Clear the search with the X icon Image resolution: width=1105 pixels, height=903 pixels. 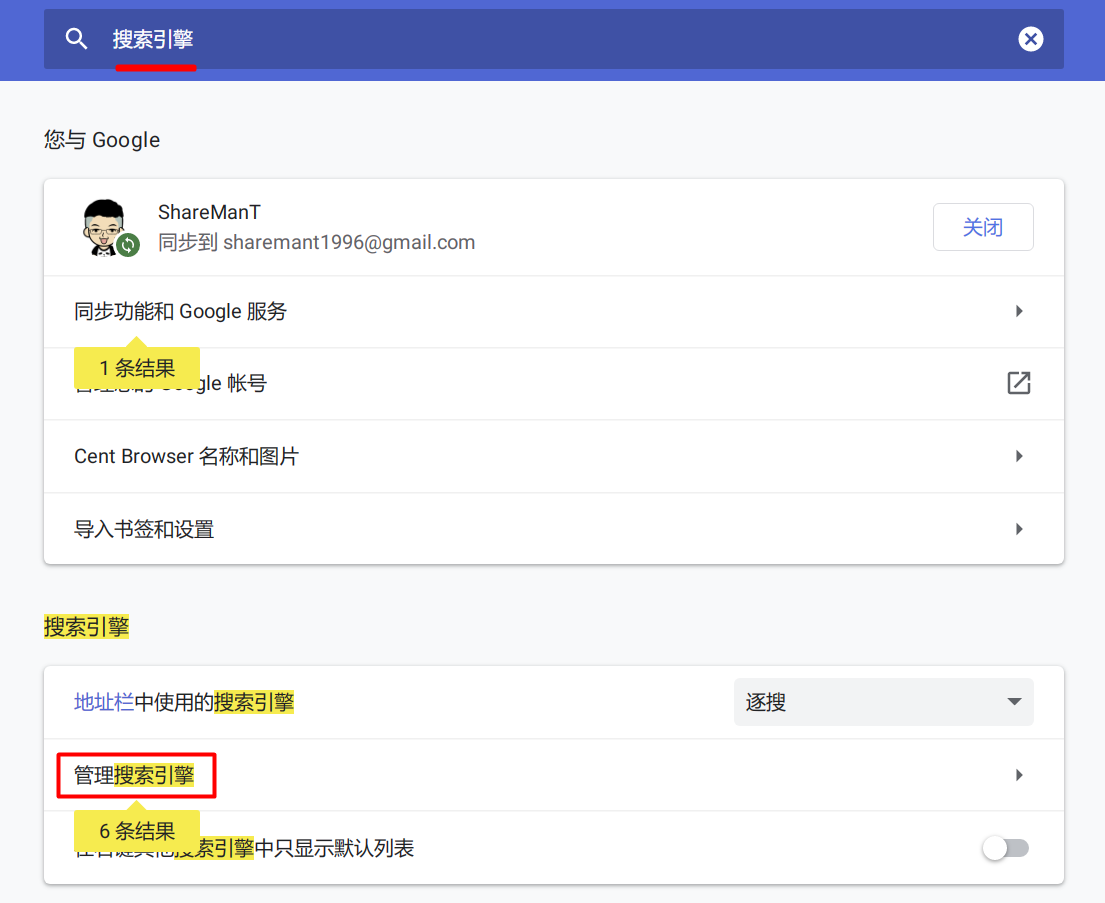[1030, 39]
